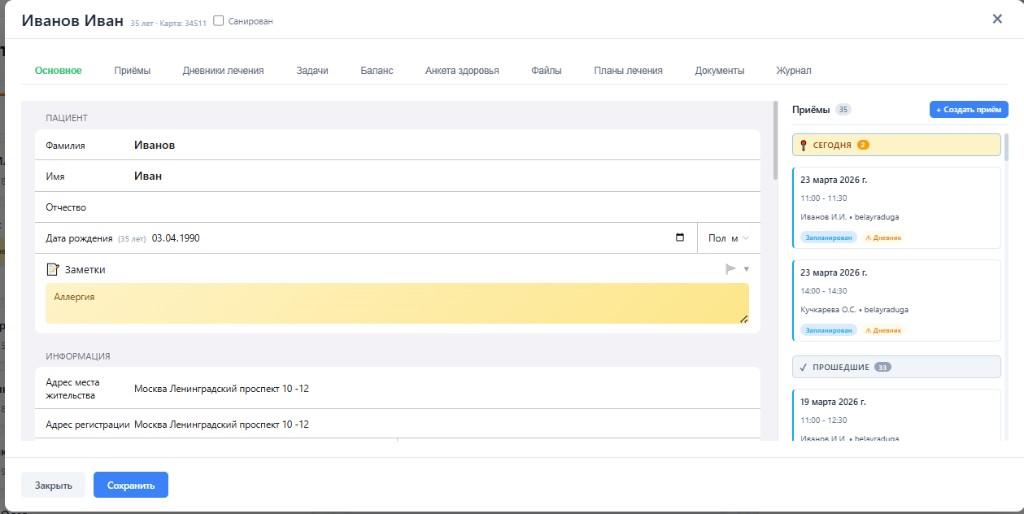Switch to the Дневники лечения tab

point(223,71)
